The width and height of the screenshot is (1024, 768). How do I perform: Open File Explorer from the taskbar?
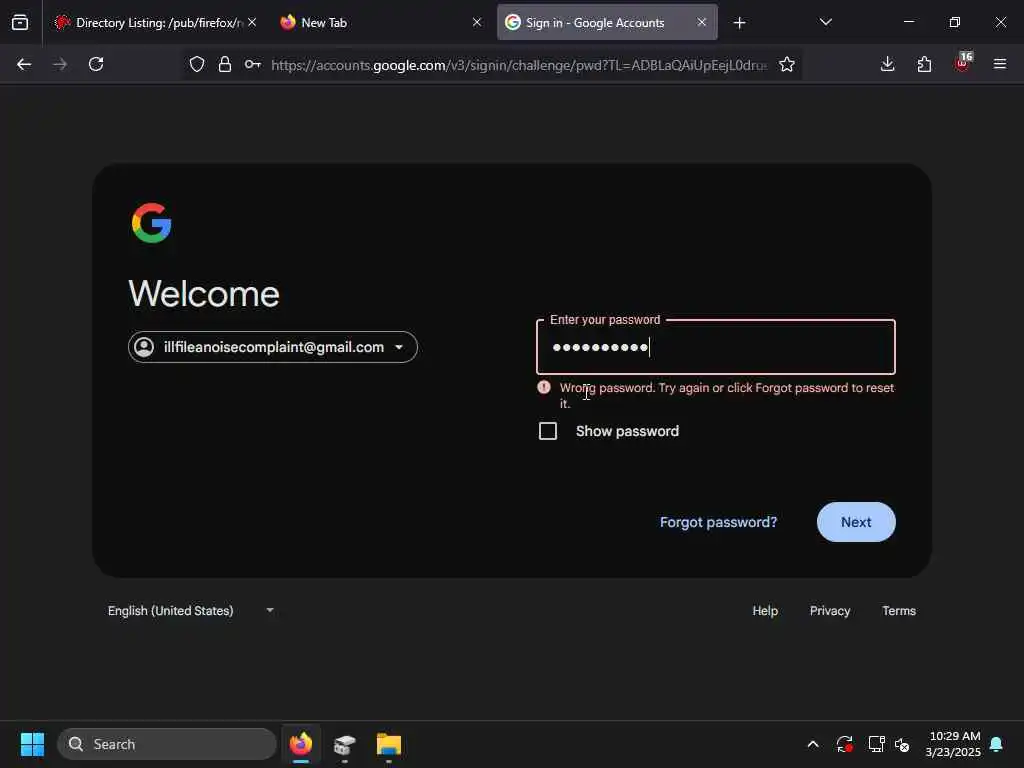(x=389, y=744)
